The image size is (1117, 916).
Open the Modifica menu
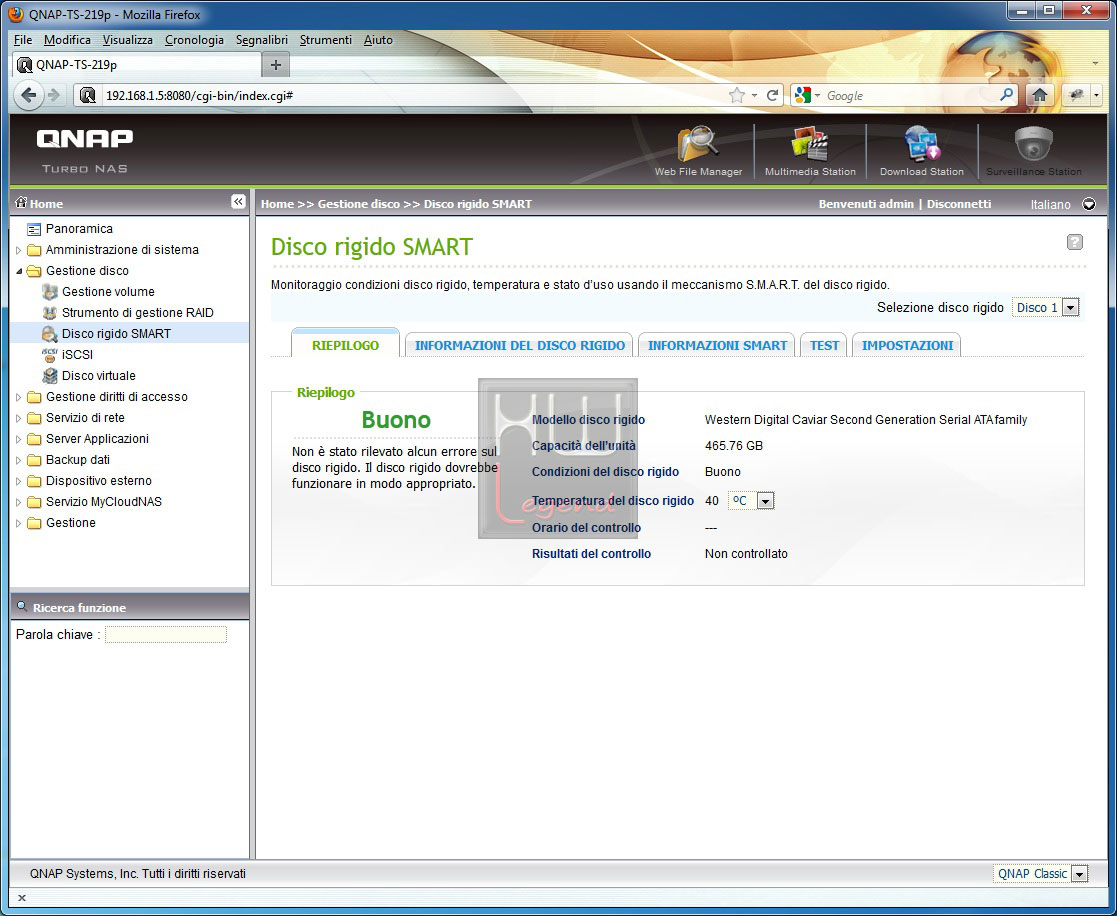(x=67, y=40)
